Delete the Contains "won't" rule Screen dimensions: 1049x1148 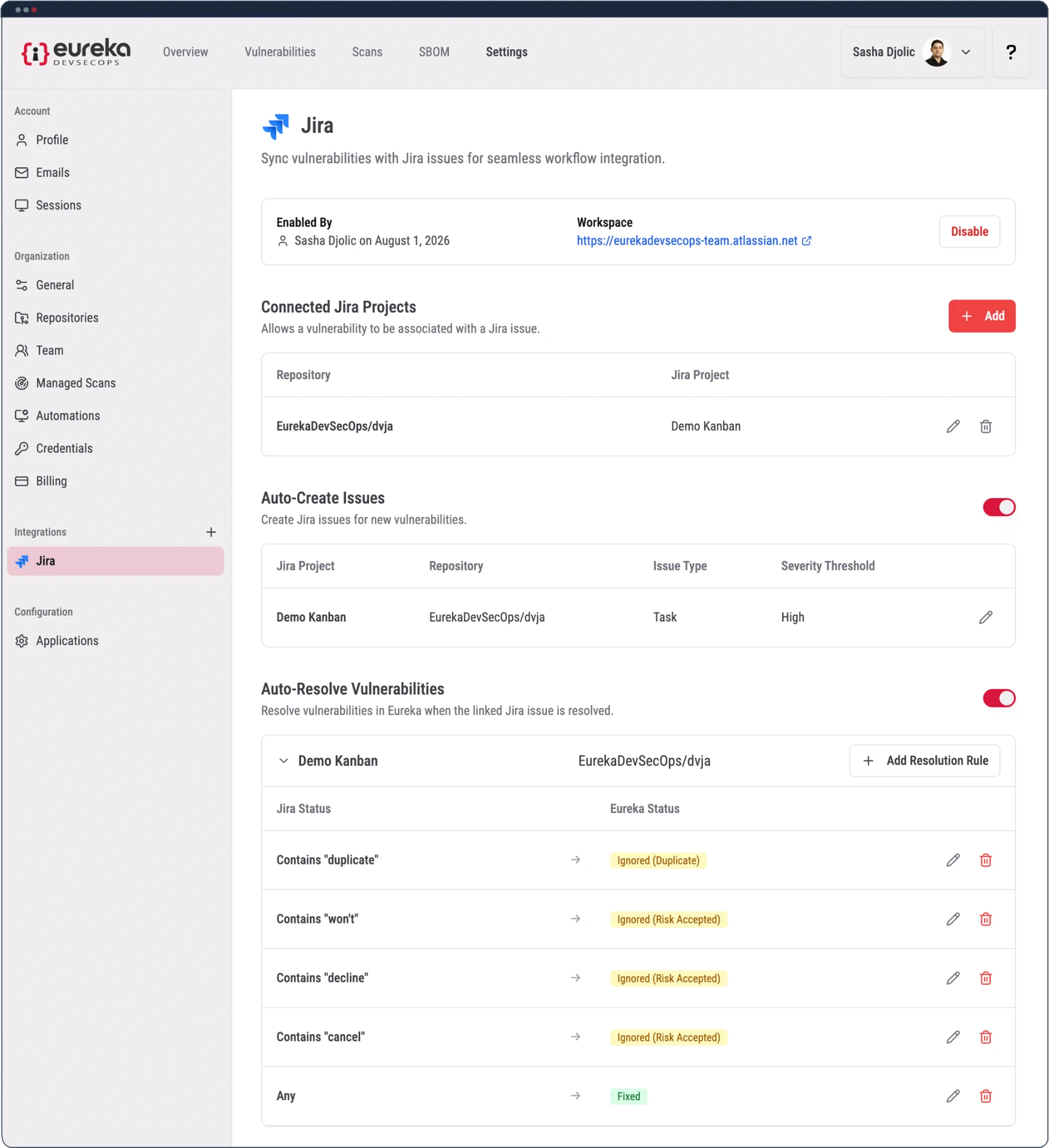pyautogui.click(x=986, y=920)
